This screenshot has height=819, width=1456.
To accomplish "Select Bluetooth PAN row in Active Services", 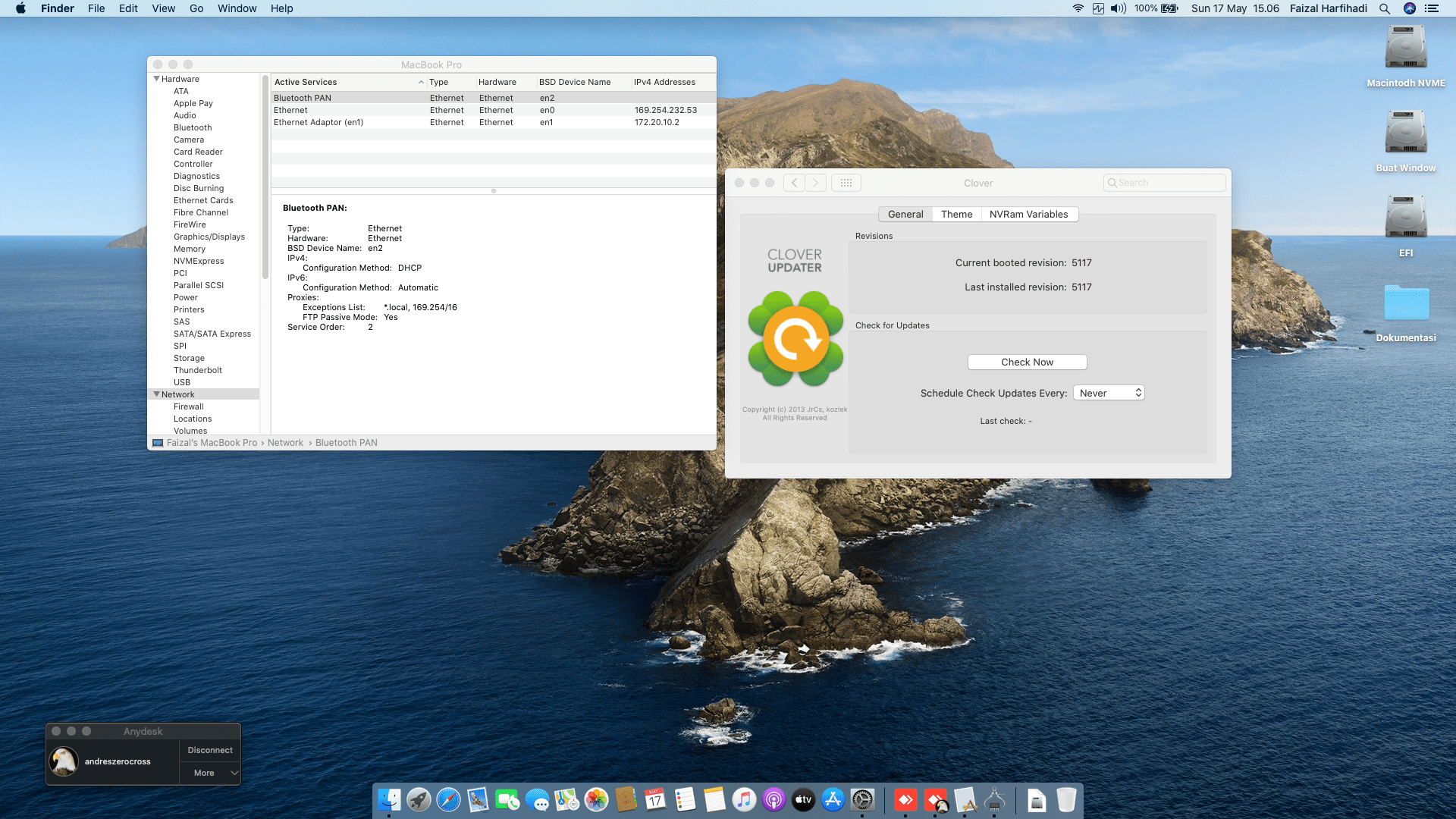I will [x=494, y=98].
